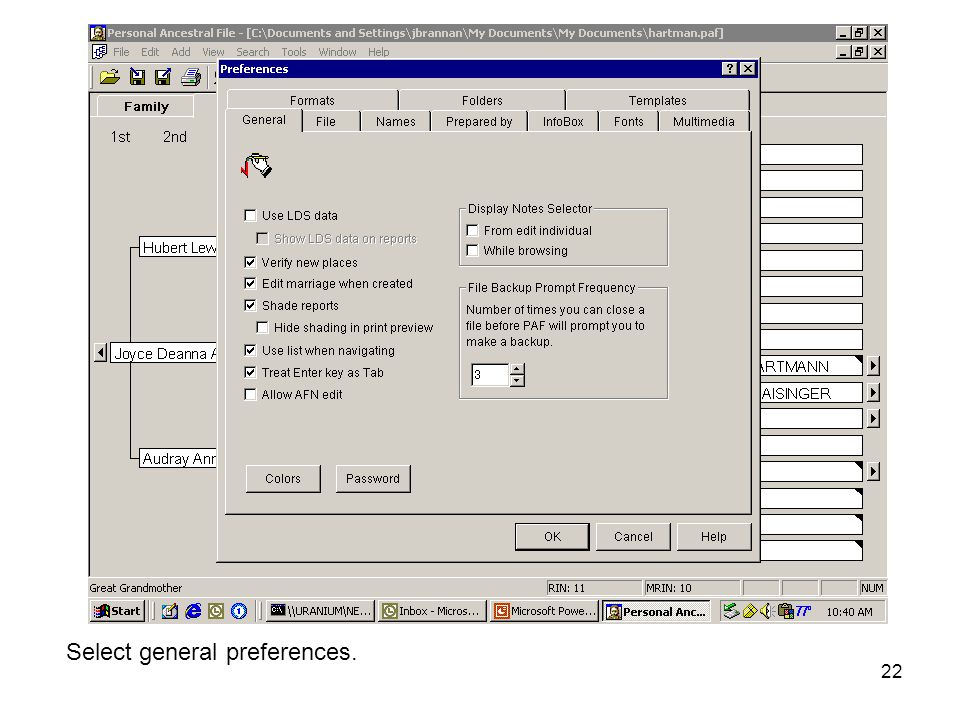960x720 pixels.
Task: Switch to the InfoBox tab
Action: (x=563, y=122)
